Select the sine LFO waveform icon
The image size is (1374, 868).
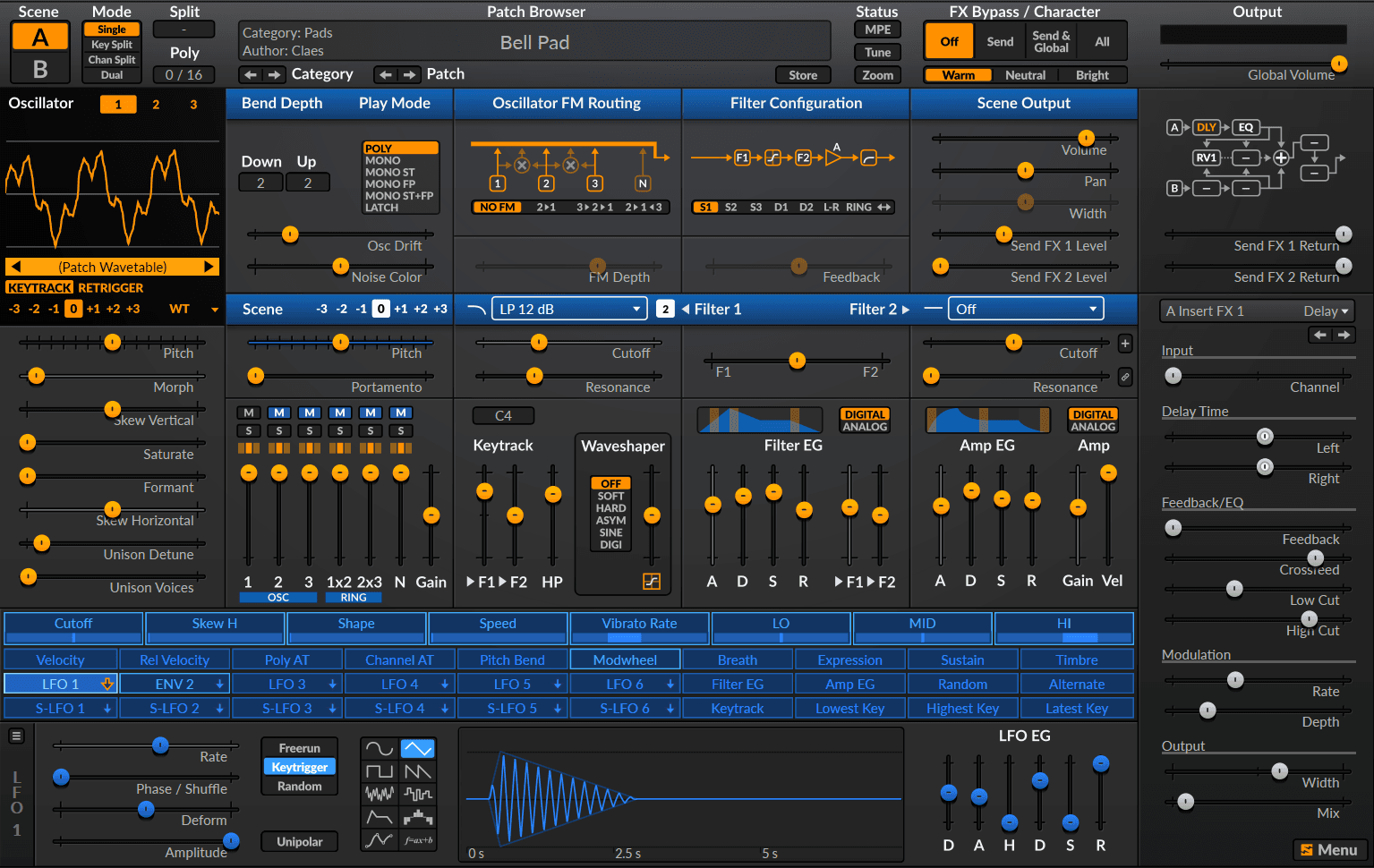(x=380, y=748)
